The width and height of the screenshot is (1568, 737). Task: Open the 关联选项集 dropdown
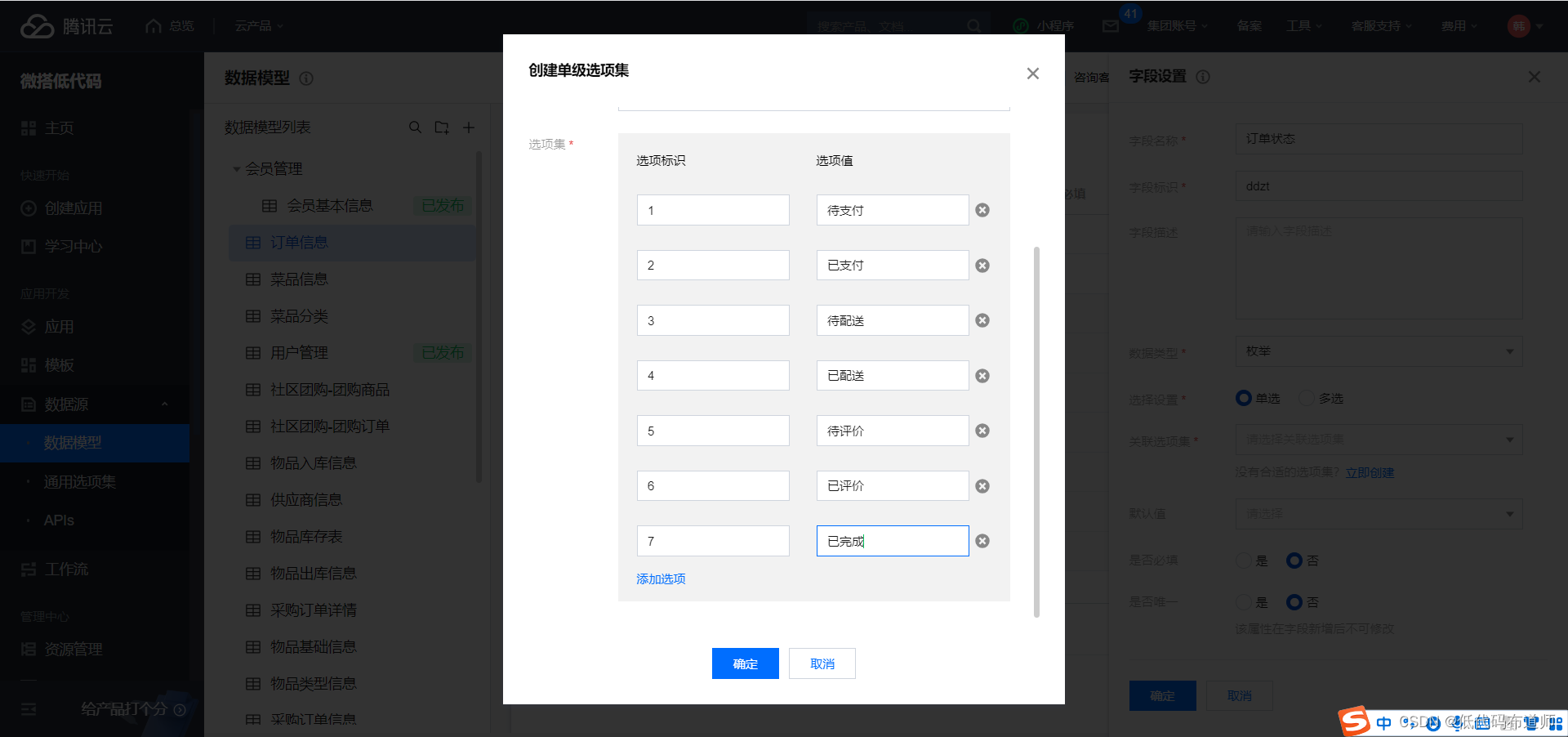[1379, 440]
